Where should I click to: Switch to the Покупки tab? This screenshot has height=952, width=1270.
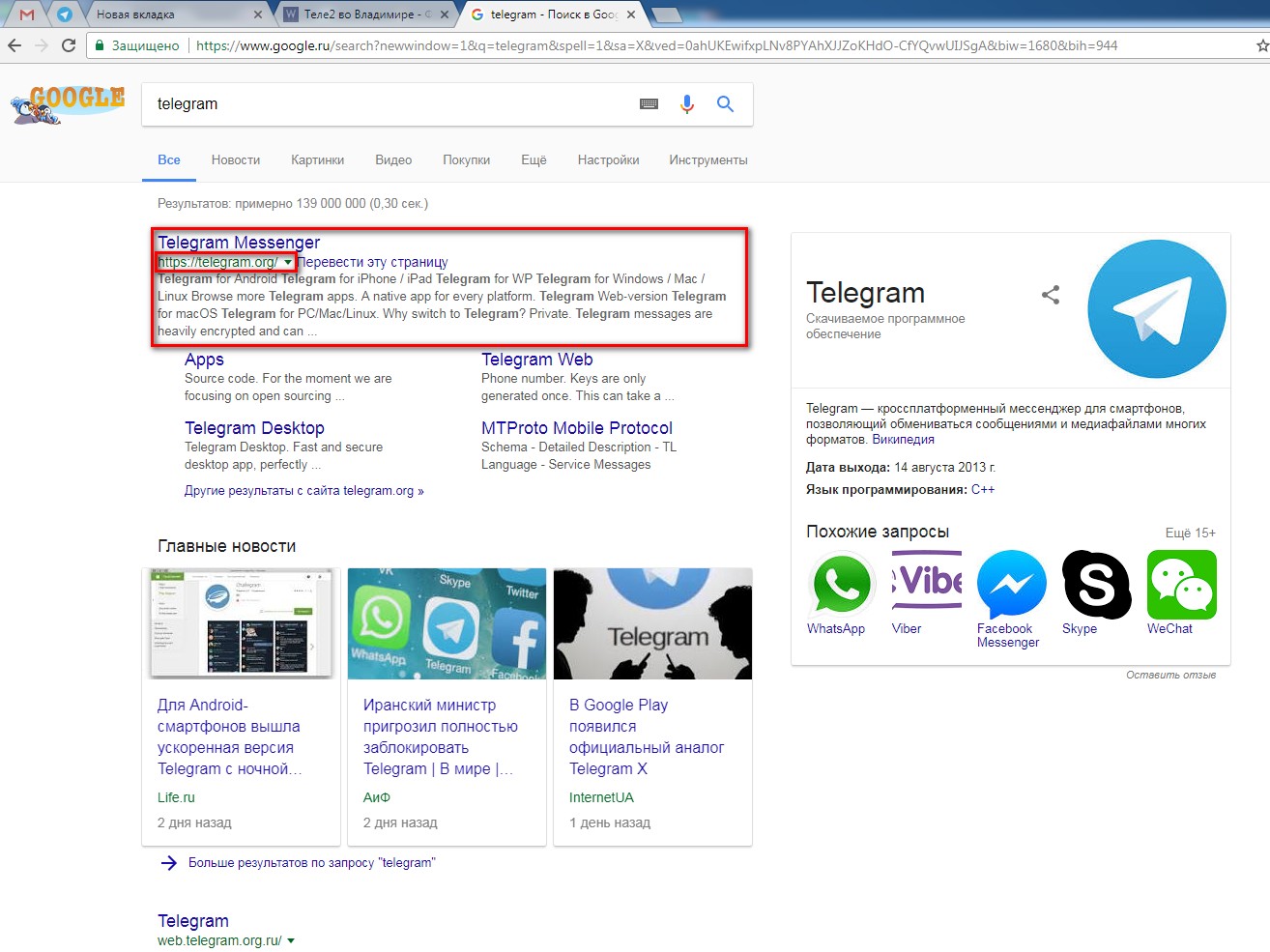[467, 160]
